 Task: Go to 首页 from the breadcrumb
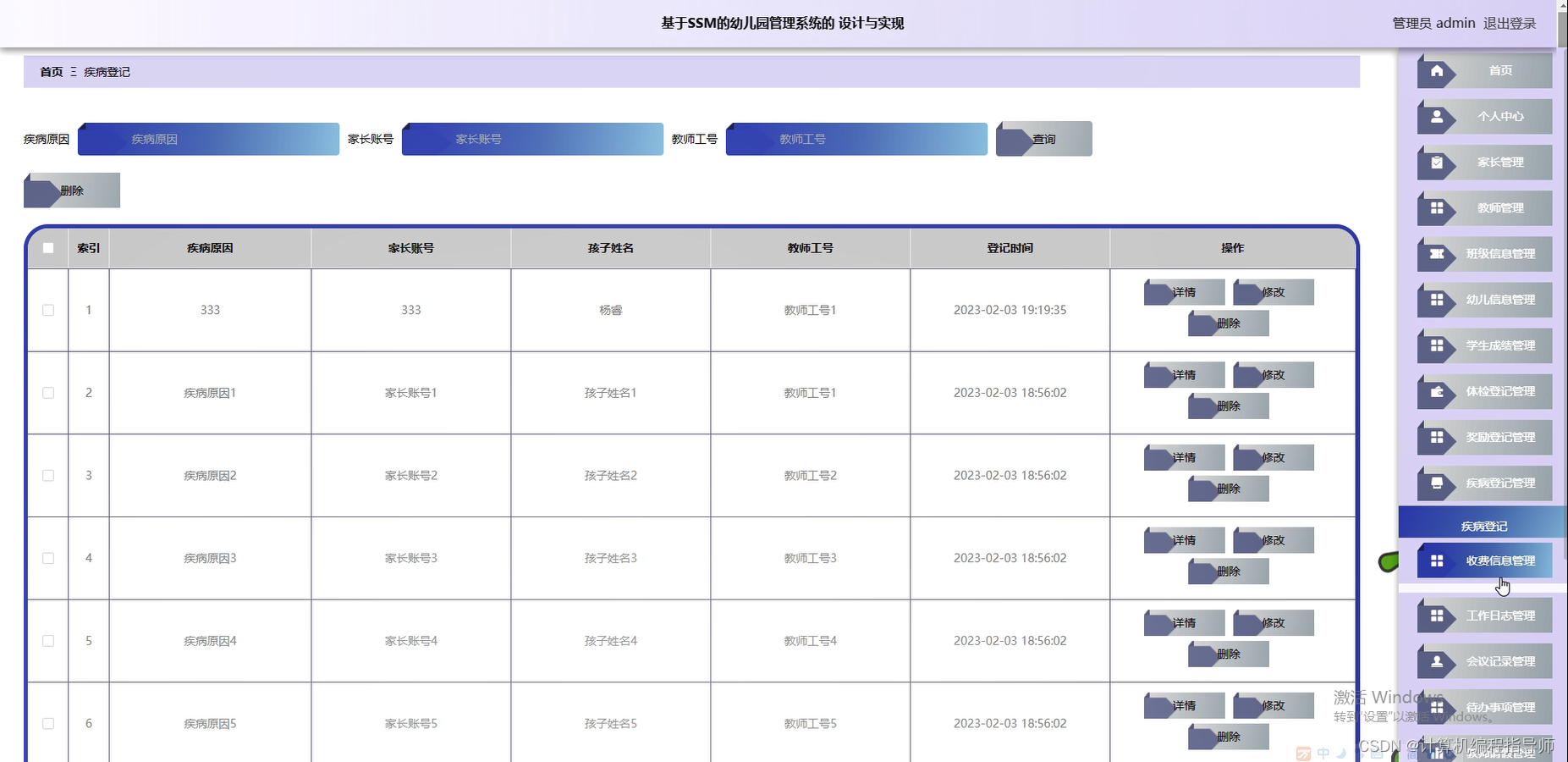pos(52,72)
